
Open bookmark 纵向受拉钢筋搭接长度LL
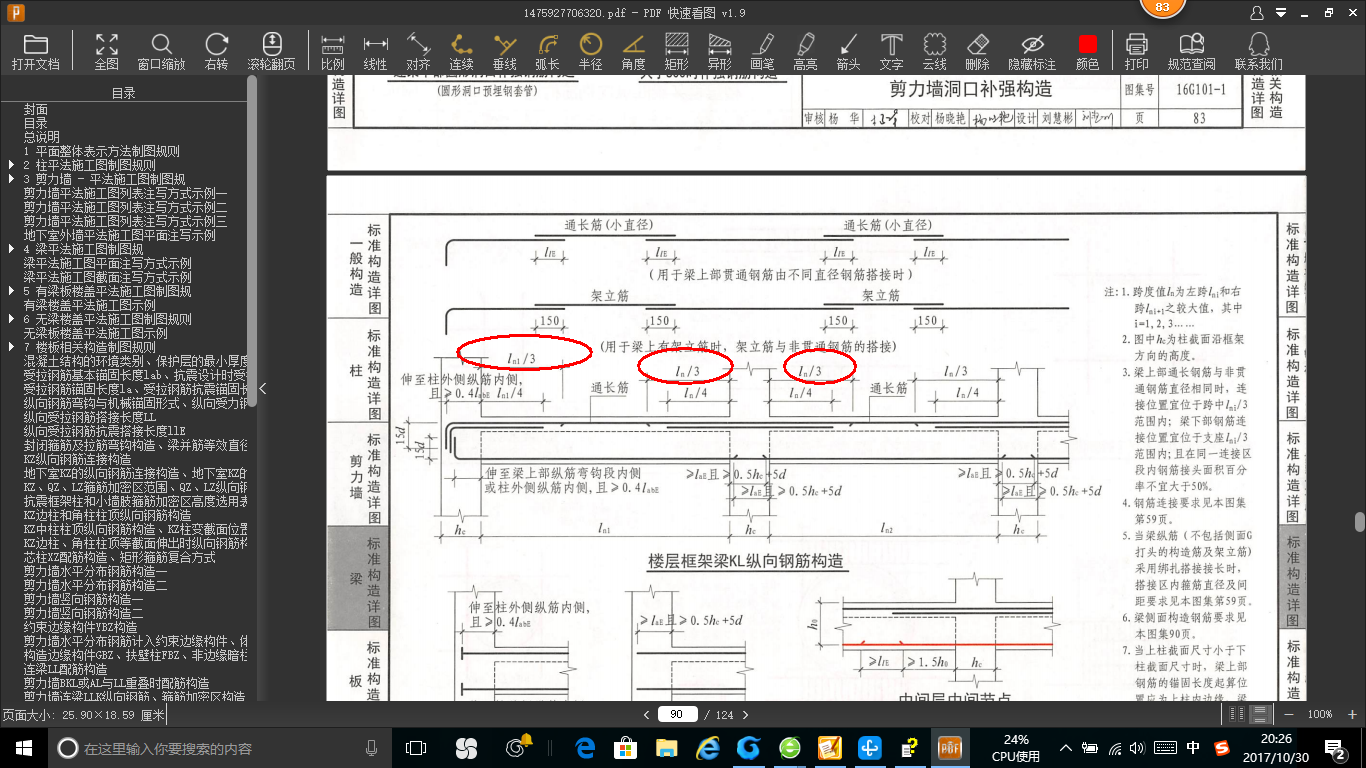[x=89, y=417]
